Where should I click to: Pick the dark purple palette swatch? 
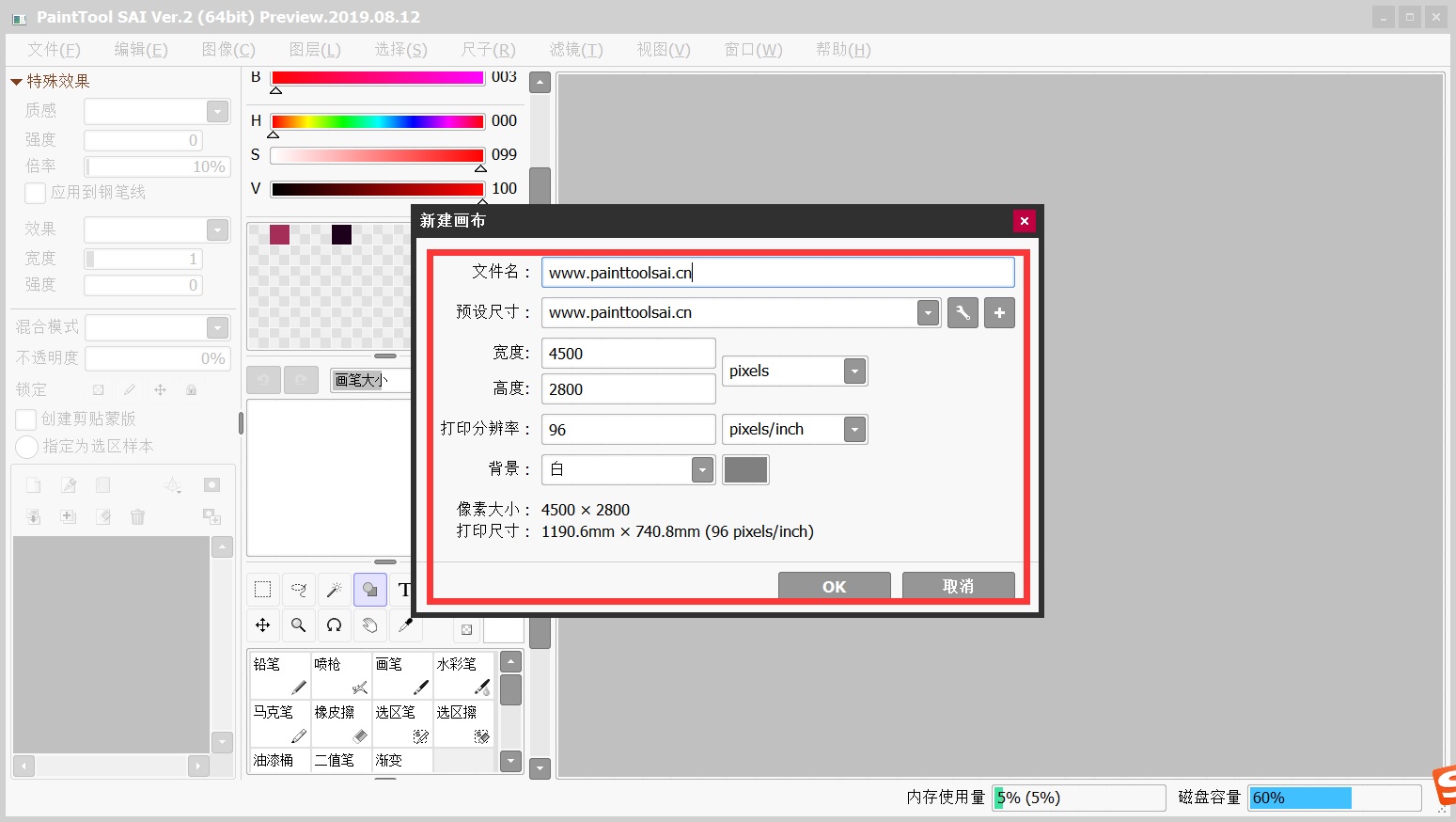(341, 234)
